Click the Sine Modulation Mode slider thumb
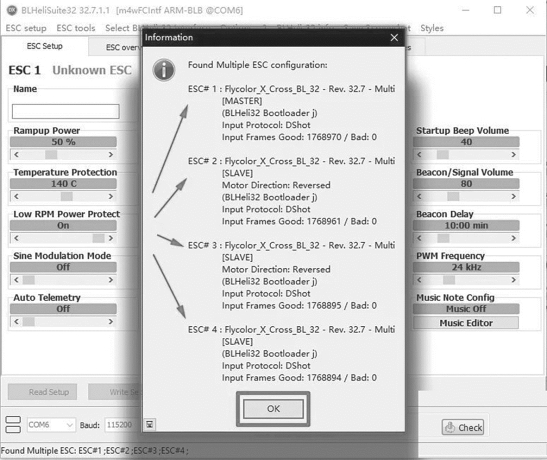This screenshot has height=460, width=547. [29, 280]
